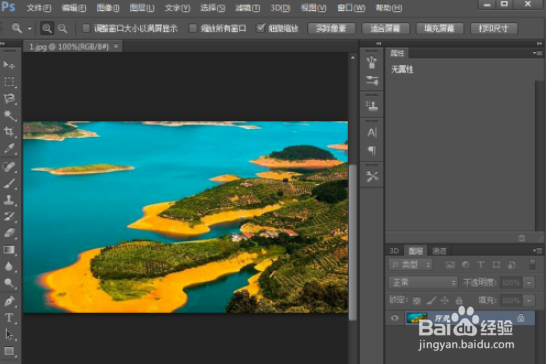Toggle lock position in Layers panel

445,300
